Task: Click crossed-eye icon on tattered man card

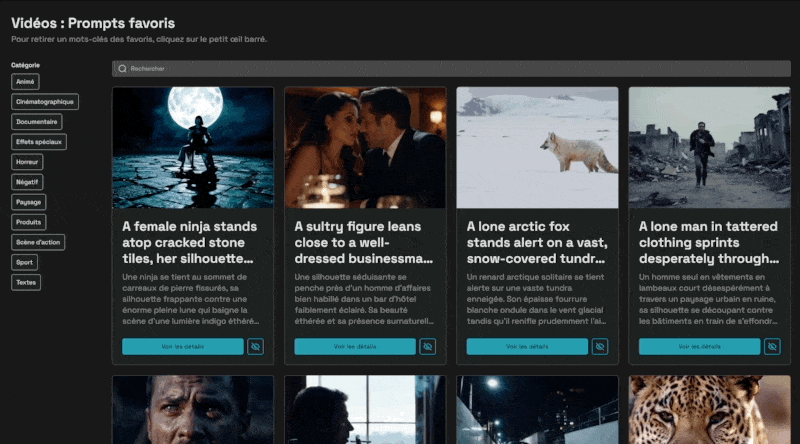Action: [x=772, y=346]
